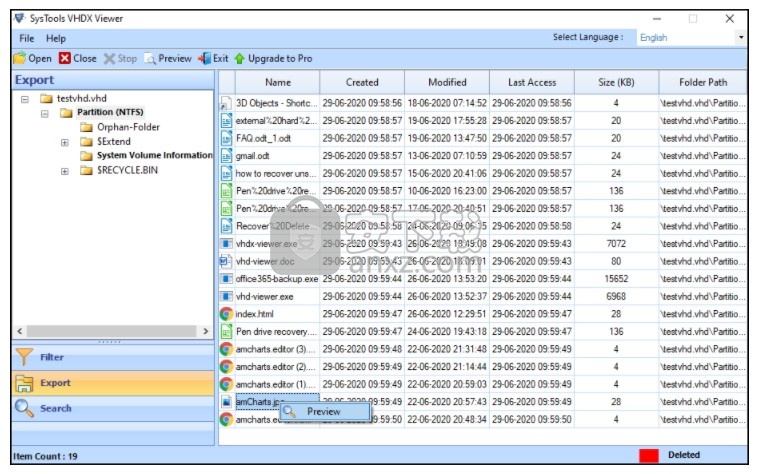
Task: Click the tree scrollbar right arrow
Action: pyautogui.click(x=206, y=331)
